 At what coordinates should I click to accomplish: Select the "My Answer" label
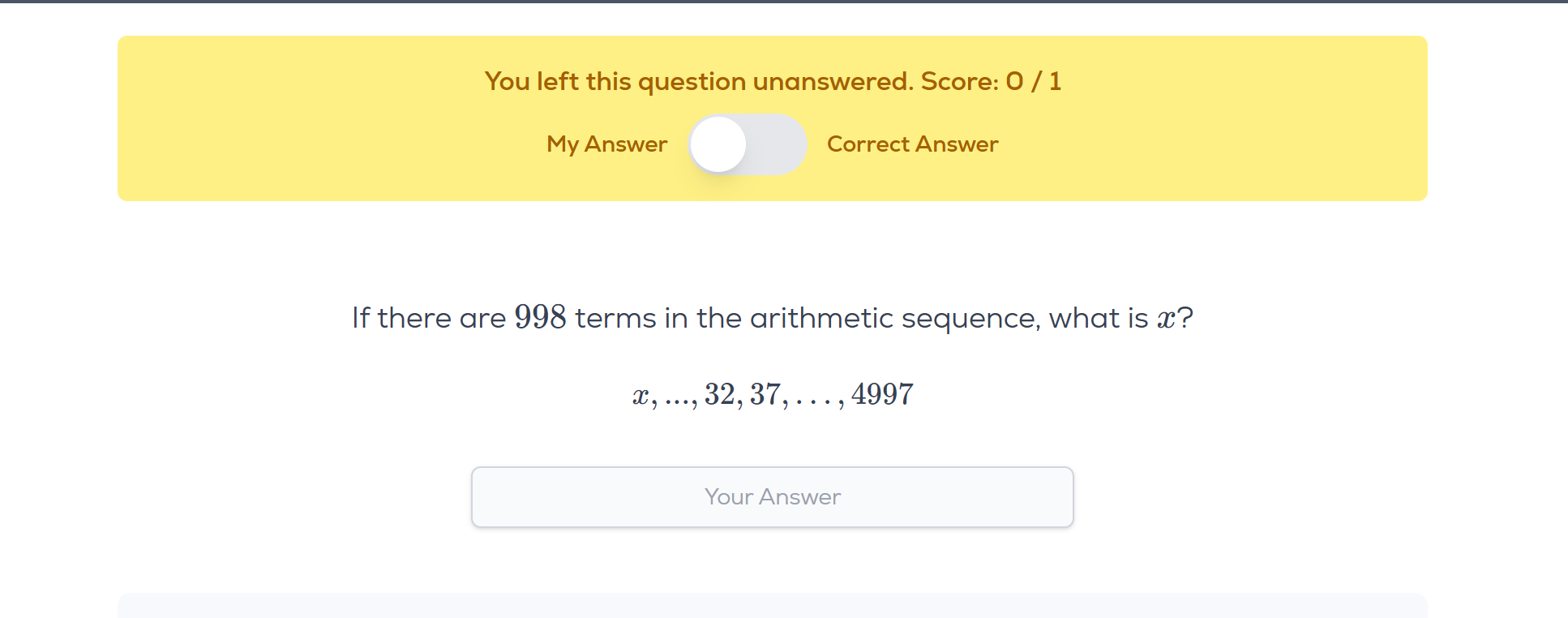pyautogui.click(x=606, y=144)
